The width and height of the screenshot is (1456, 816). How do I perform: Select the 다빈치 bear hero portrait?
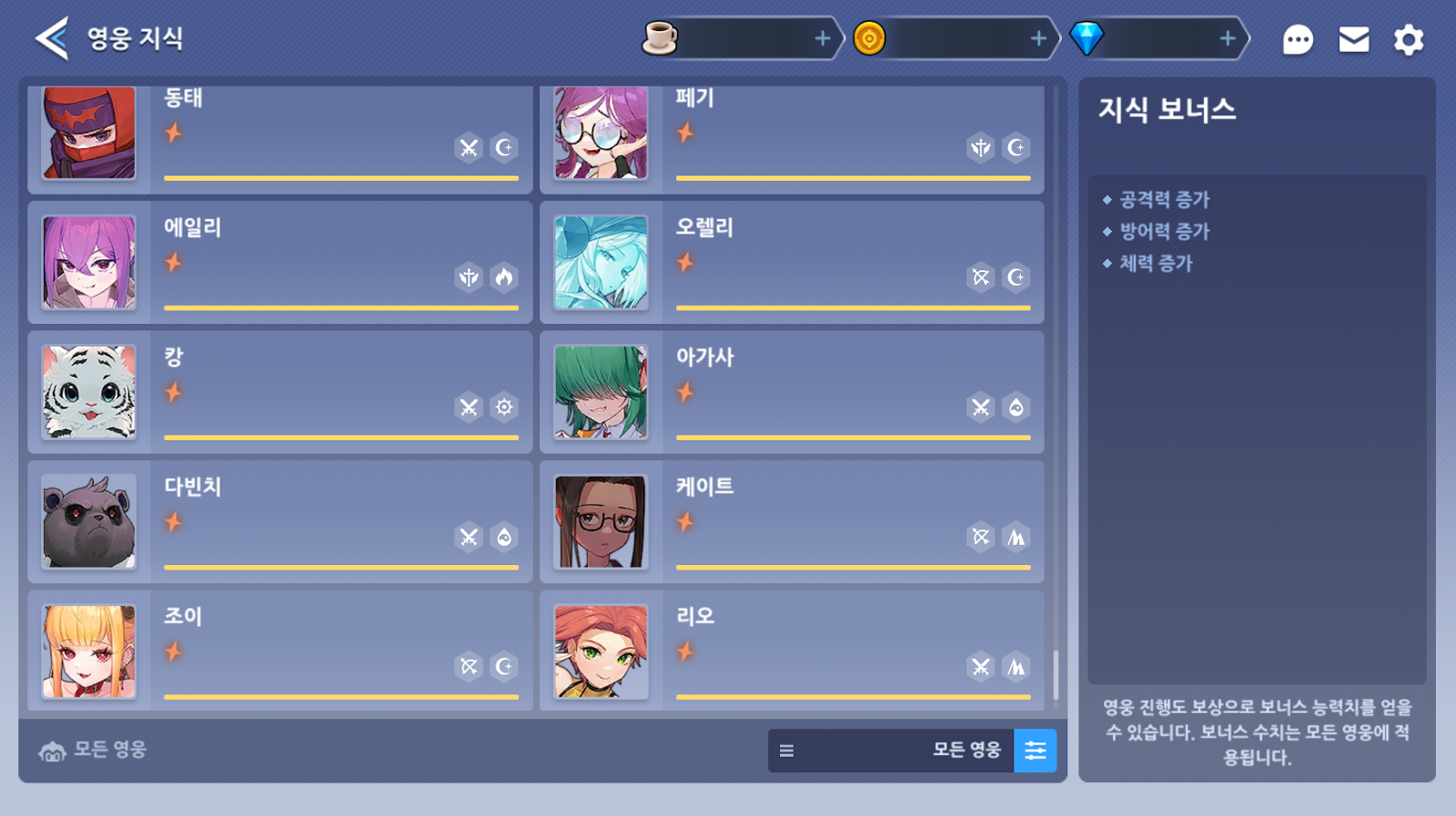click(89, 522)
